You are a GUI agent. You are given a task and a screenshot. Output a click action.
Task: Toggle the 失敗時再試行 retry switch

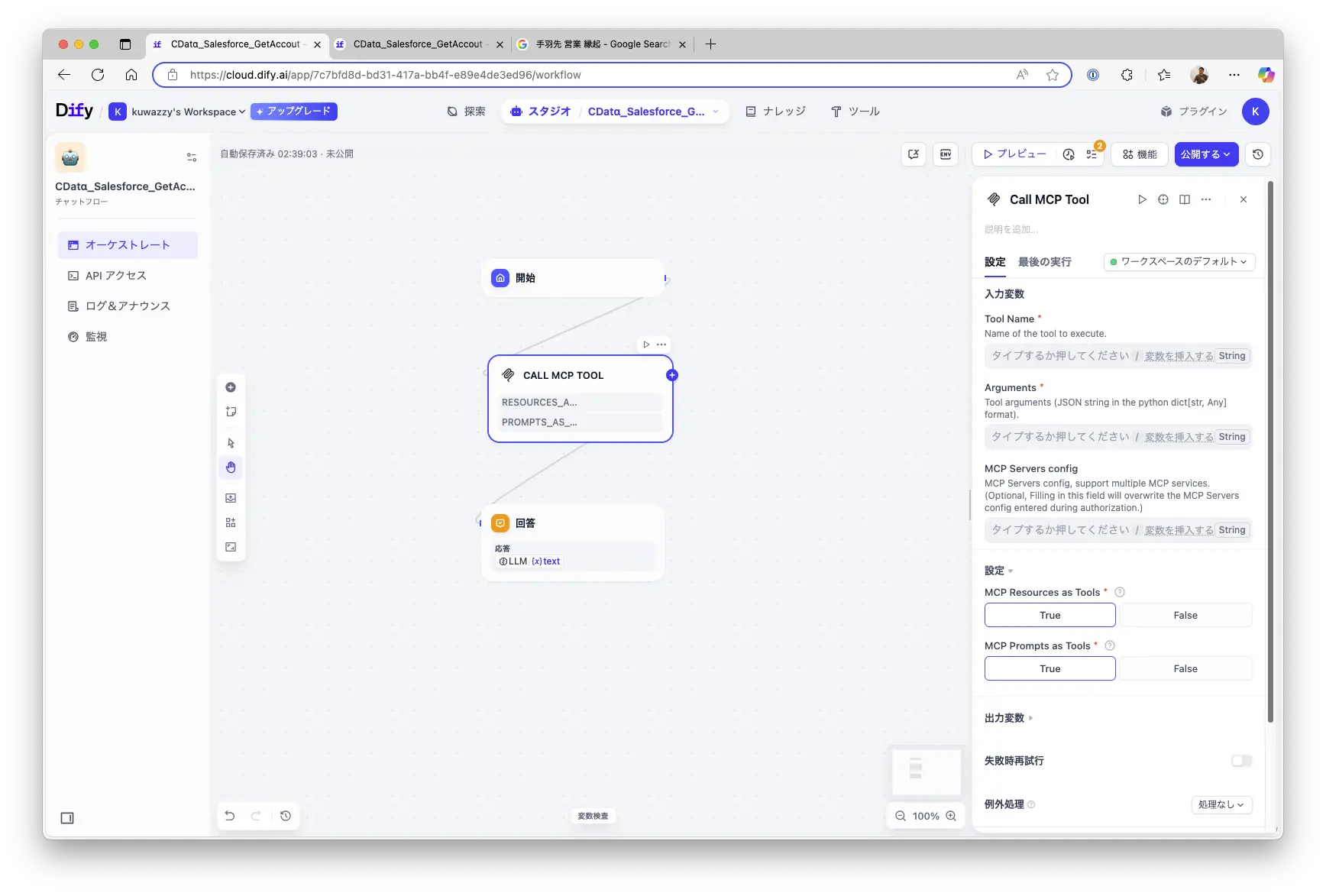tap(1242, 761)
